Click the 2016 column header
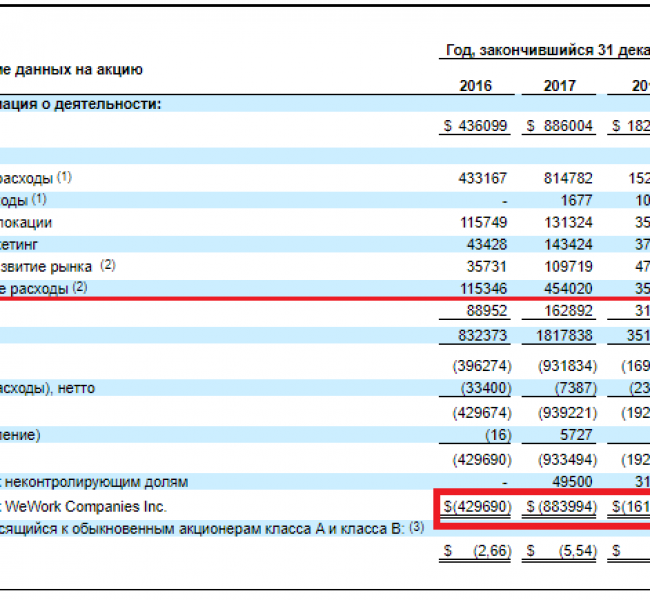The image size is (650, 600). pyautogui.click(x=475, y=85)
